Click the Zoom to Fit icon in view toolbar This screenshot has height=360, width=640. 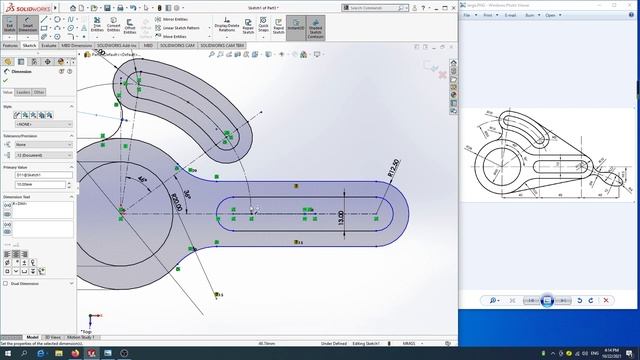tap(211, 54)
